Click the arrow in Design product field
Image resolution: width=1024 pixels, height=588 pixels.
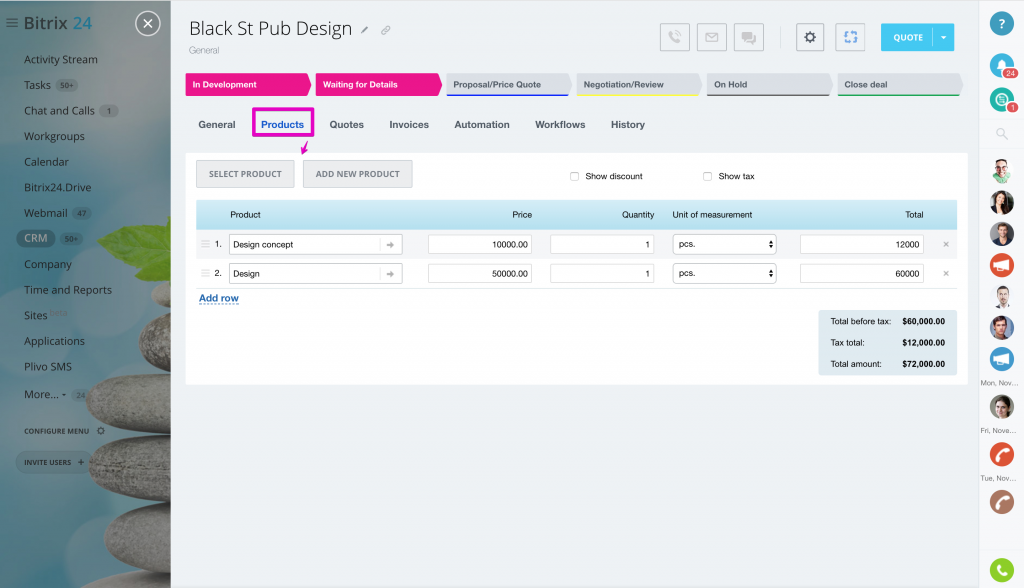click(391, 274)
